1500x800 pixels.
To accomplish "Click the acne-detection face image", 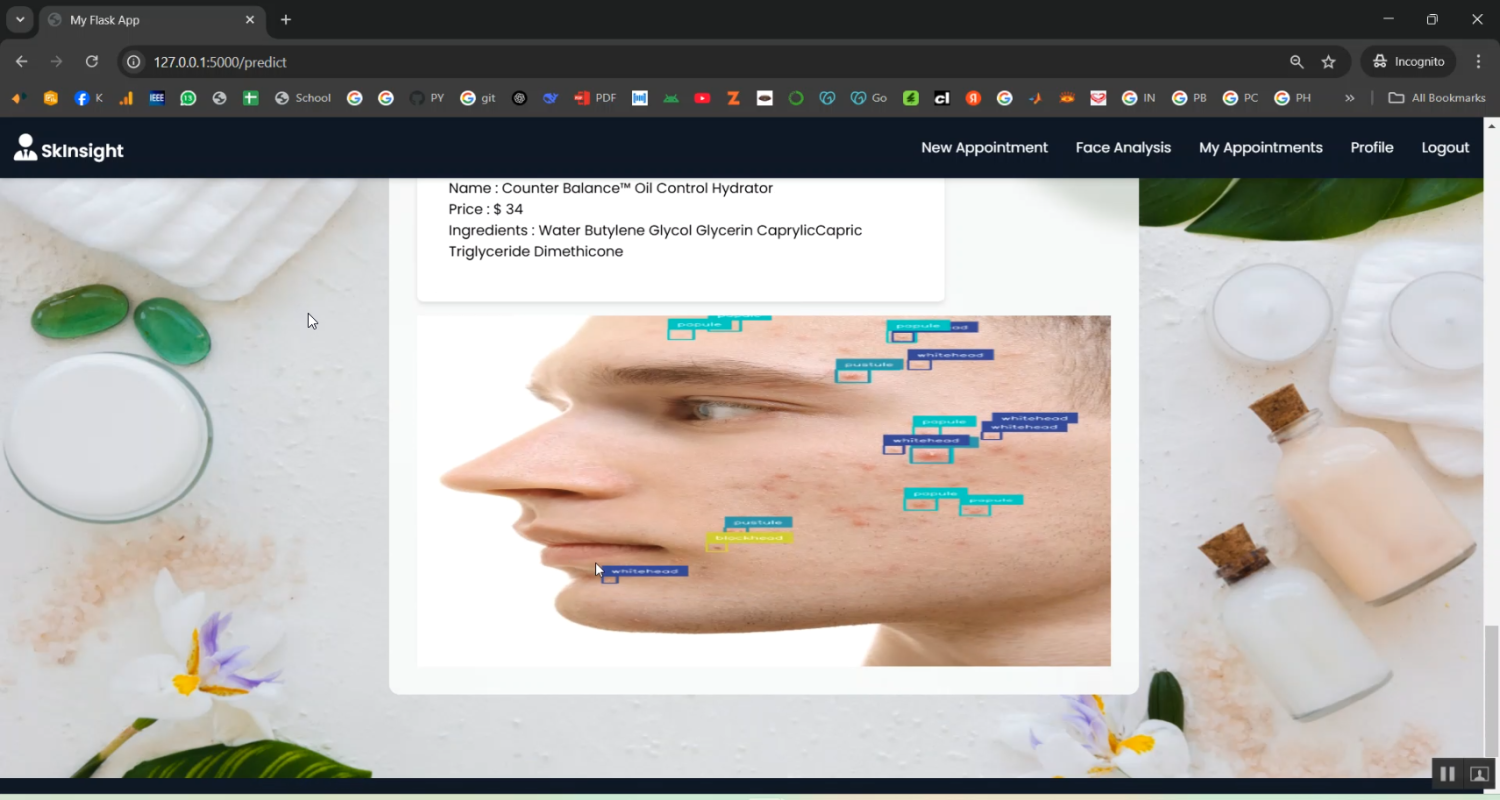I will click(x=764, y=491).
